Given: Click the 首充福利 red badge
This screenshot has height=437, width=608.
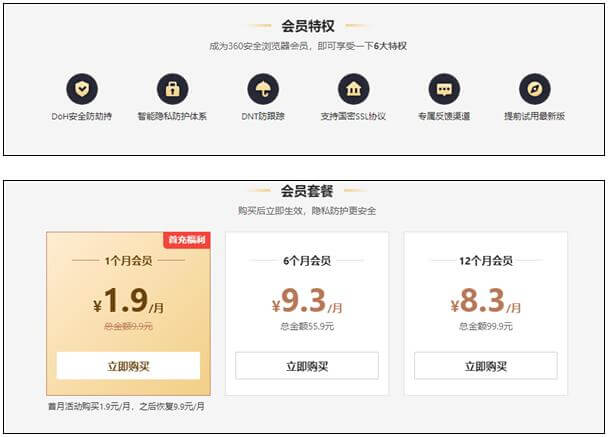Looking at the screenshot, I should tap(187, 240).
